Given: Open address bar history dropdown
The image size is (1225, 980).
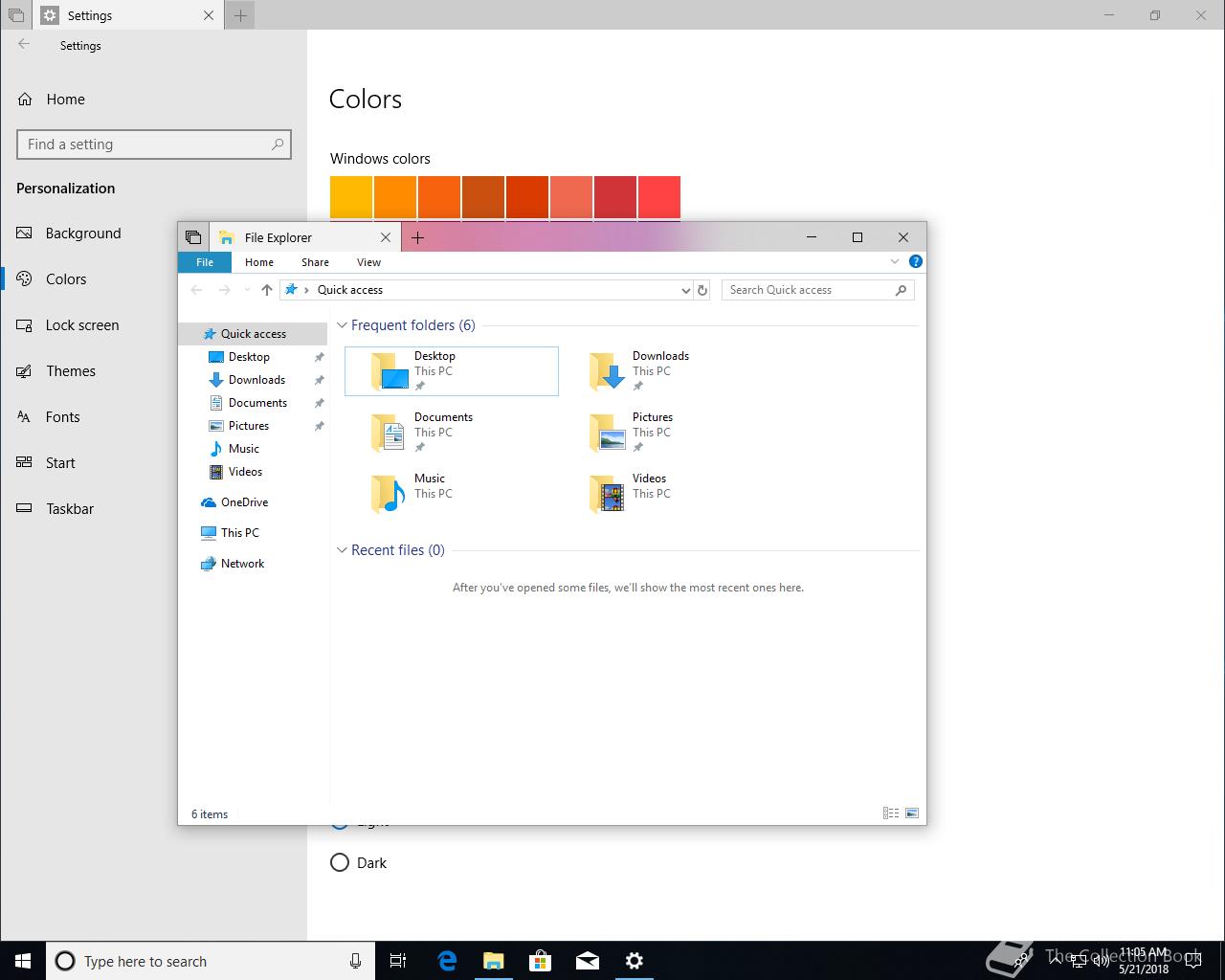Looking at the screenshot, I should [x=685, y=290].
